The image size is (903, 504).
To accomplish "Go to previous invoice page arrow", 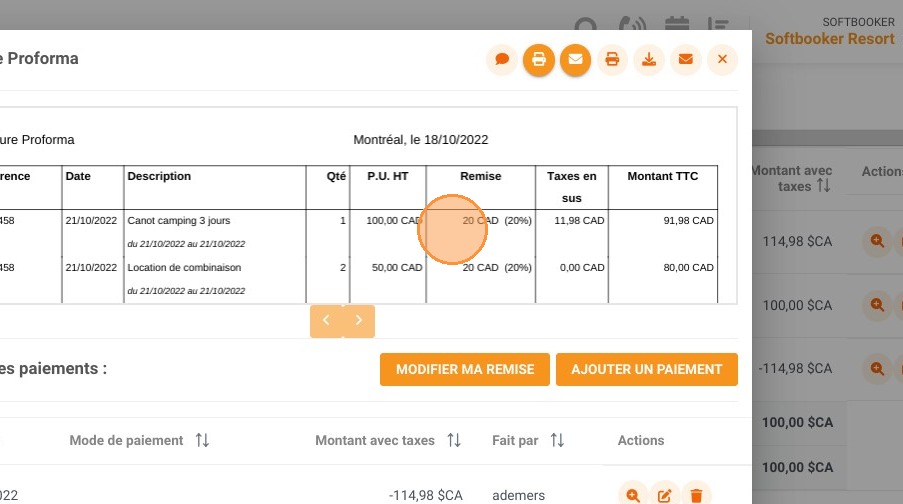I will [x=326, y=321].
